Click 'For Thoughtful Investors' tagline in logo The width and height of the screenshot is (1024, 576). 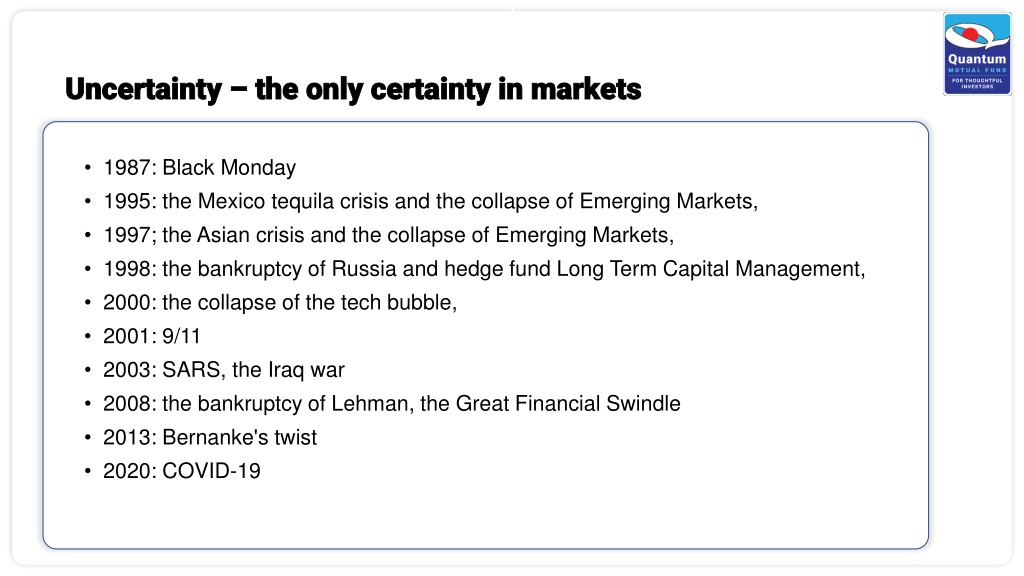pos(977,83)
